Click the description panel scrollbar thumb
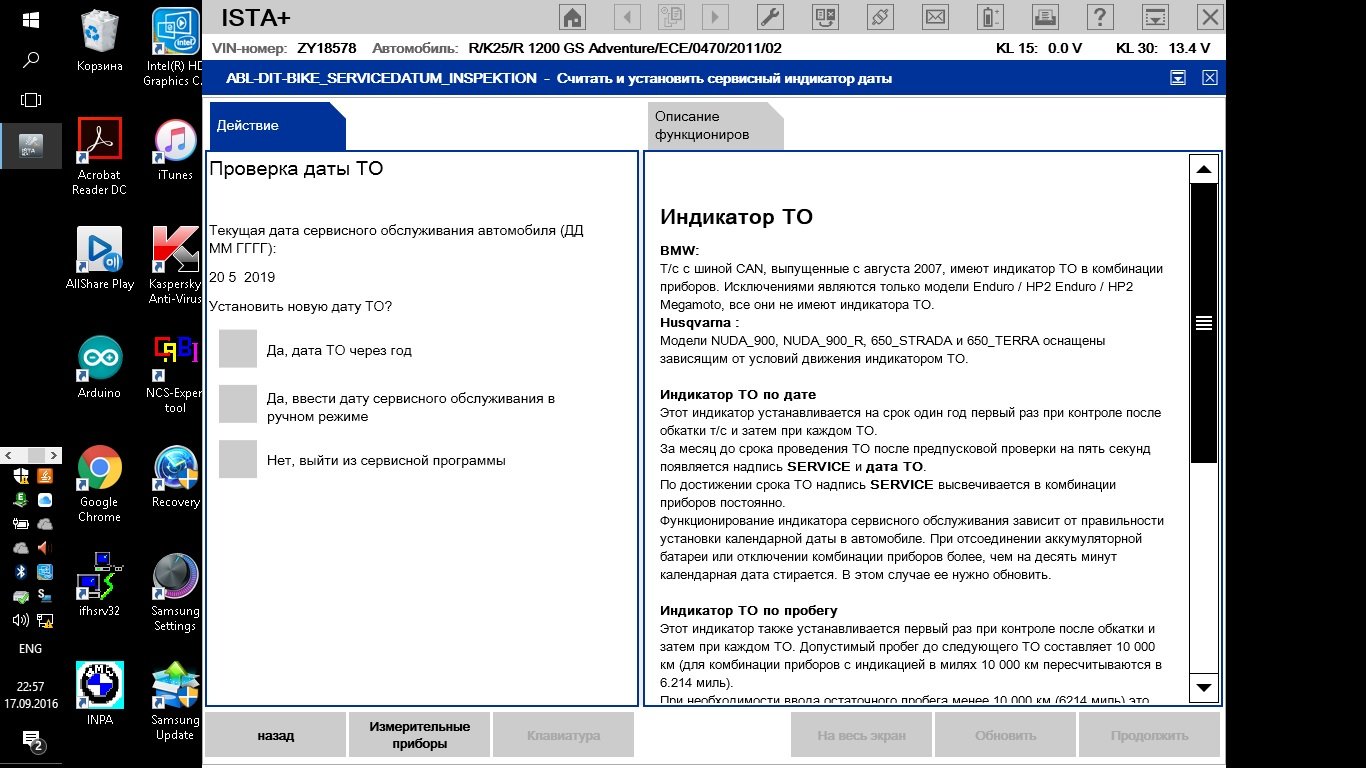 click(x=1203, y=322)
